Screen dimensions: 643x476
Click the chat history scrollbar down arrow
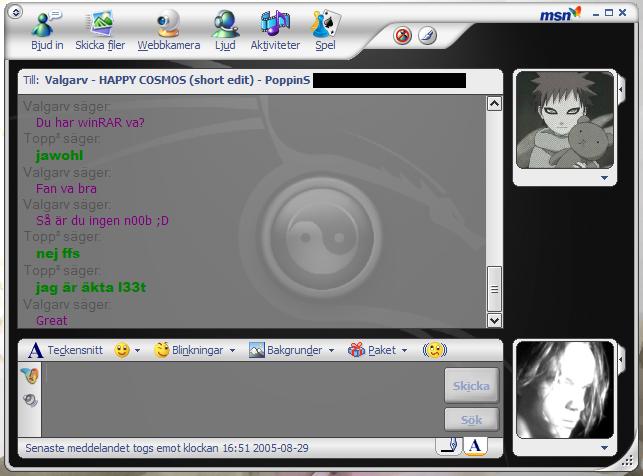tap(494, 320)
